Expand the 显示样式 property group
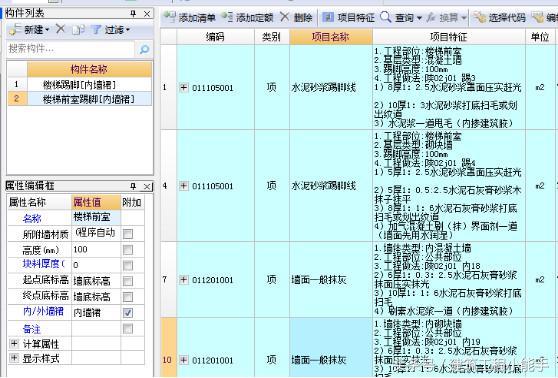 pos(14,358)
